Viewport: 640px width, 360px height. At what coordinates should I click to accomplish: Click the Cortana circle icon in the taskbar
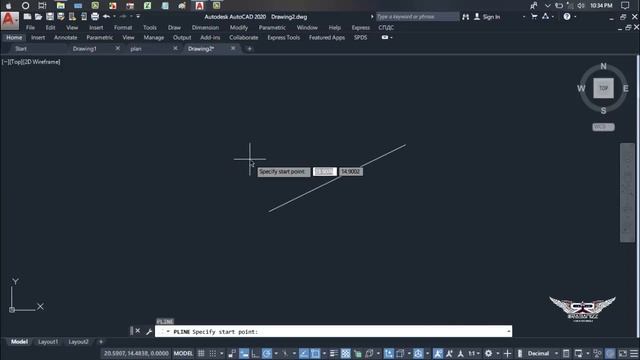click(25, 5)
